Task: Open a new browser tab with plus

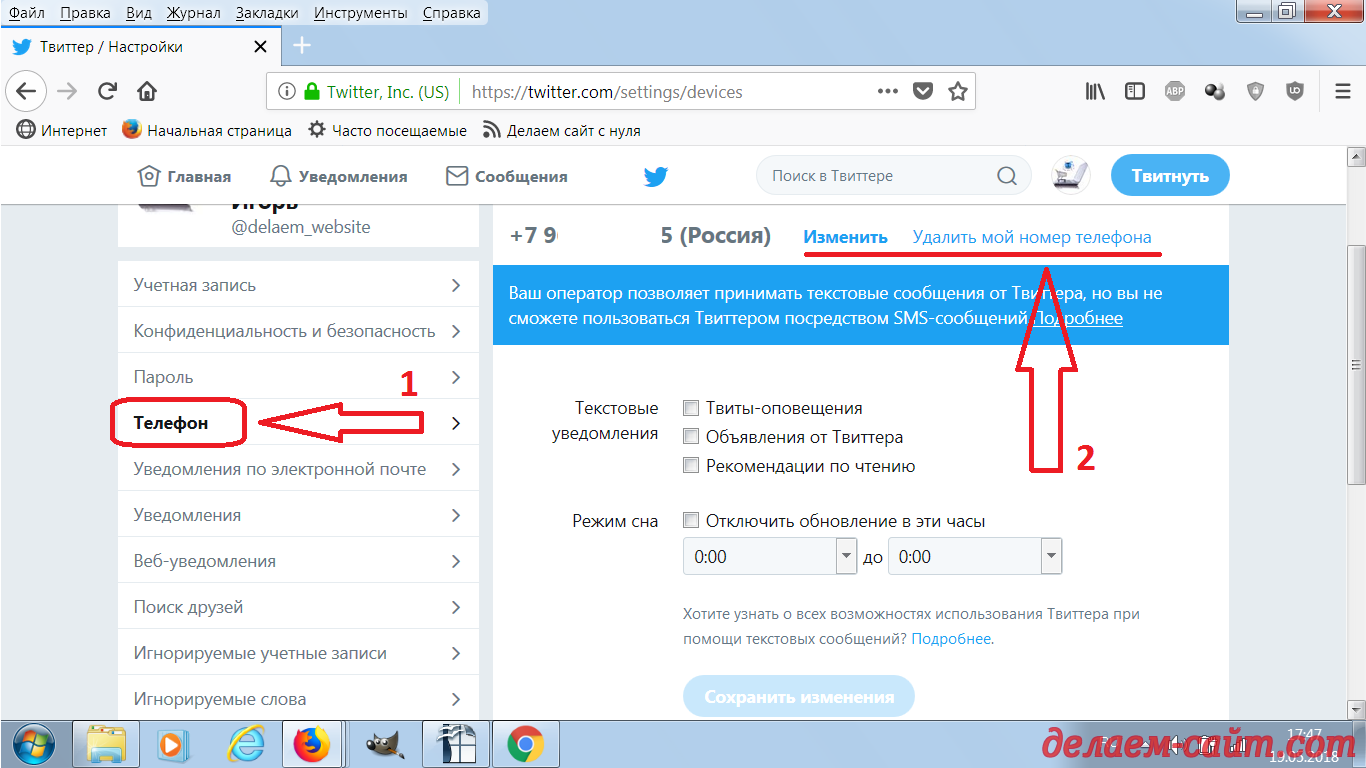Action: [x=301, y=46]
